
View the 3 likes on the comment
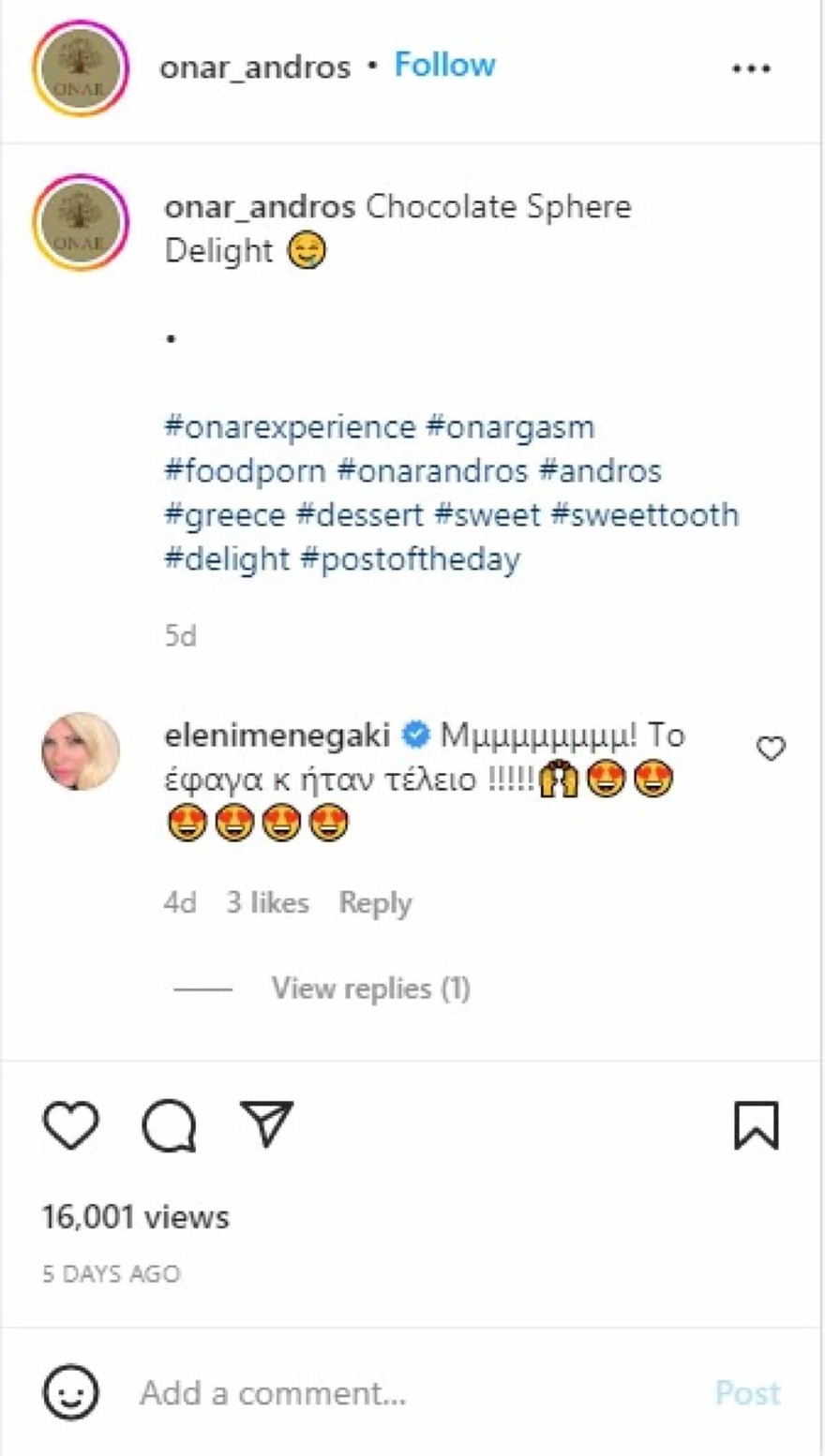tap(267, 903)
